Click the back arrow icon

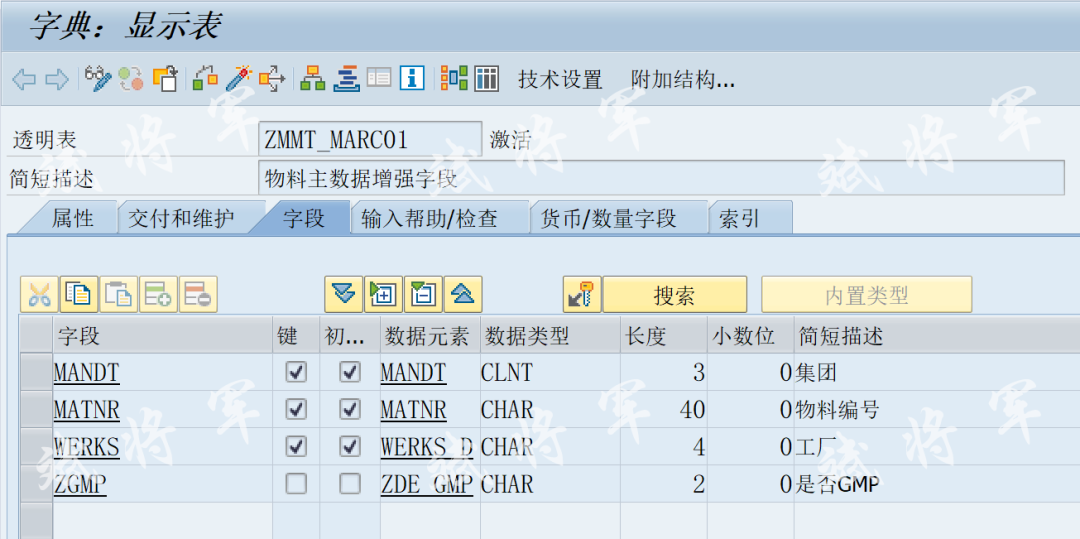pos(24,79)
